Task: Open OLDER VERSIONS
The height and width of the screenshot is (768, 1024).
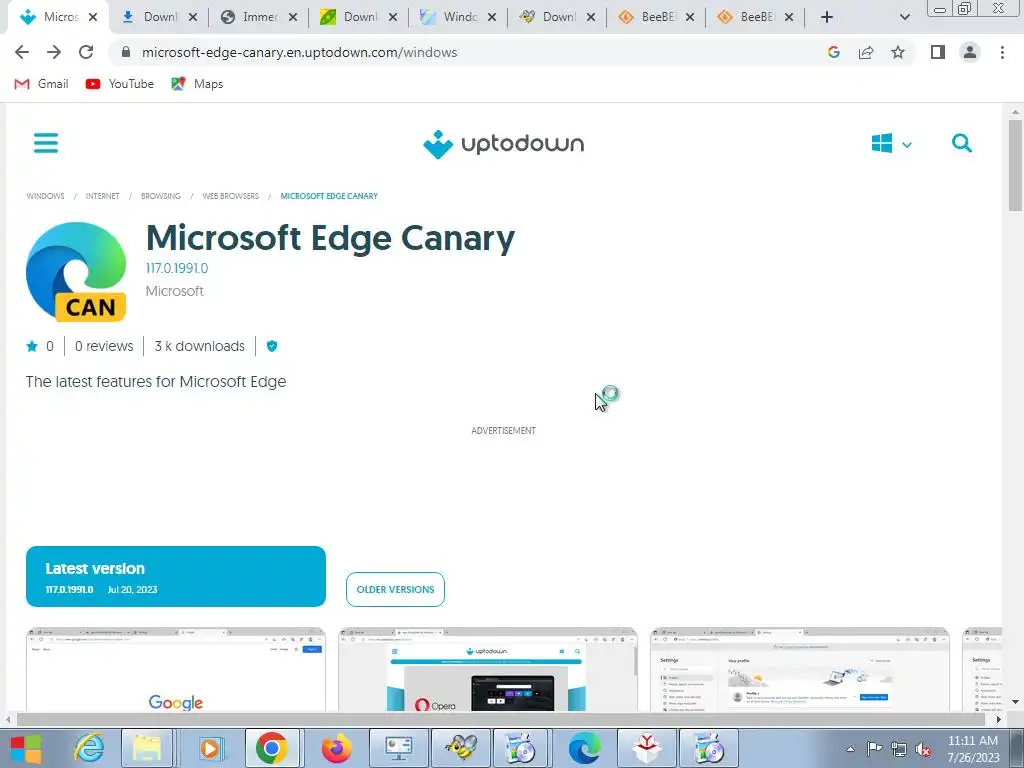Action: [395, 590]
